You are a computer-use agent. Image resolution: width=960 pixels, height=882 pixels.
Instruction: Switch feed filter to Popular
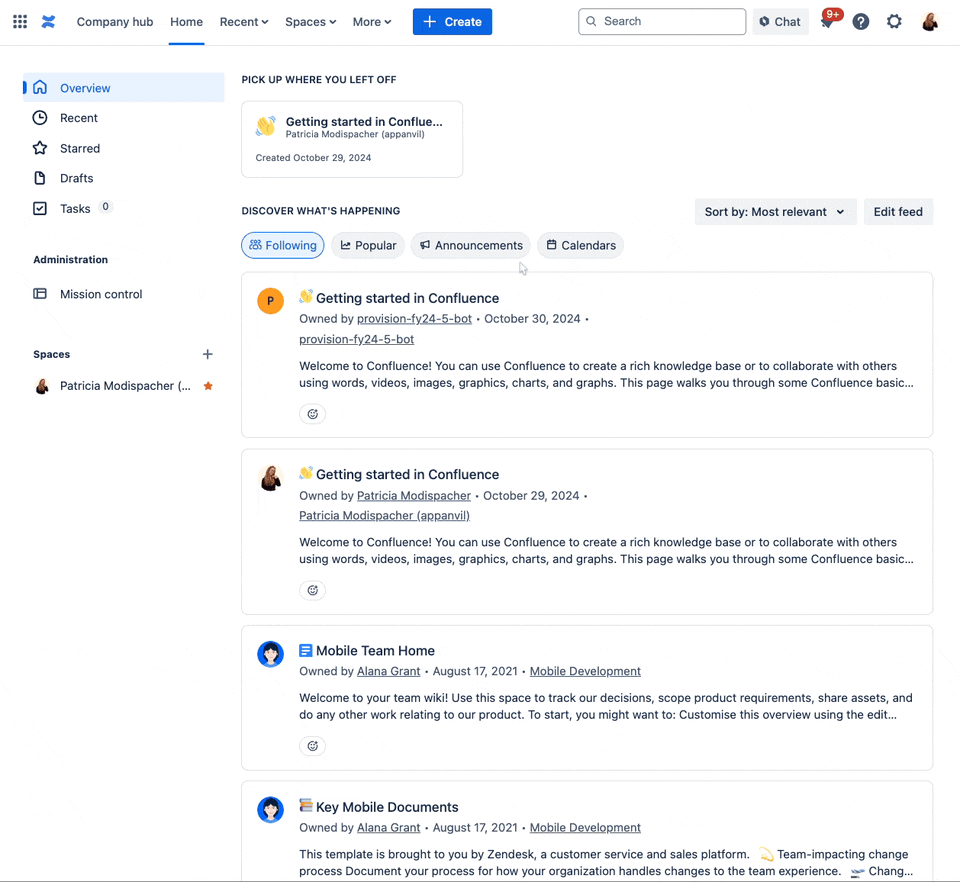[366, 245]
